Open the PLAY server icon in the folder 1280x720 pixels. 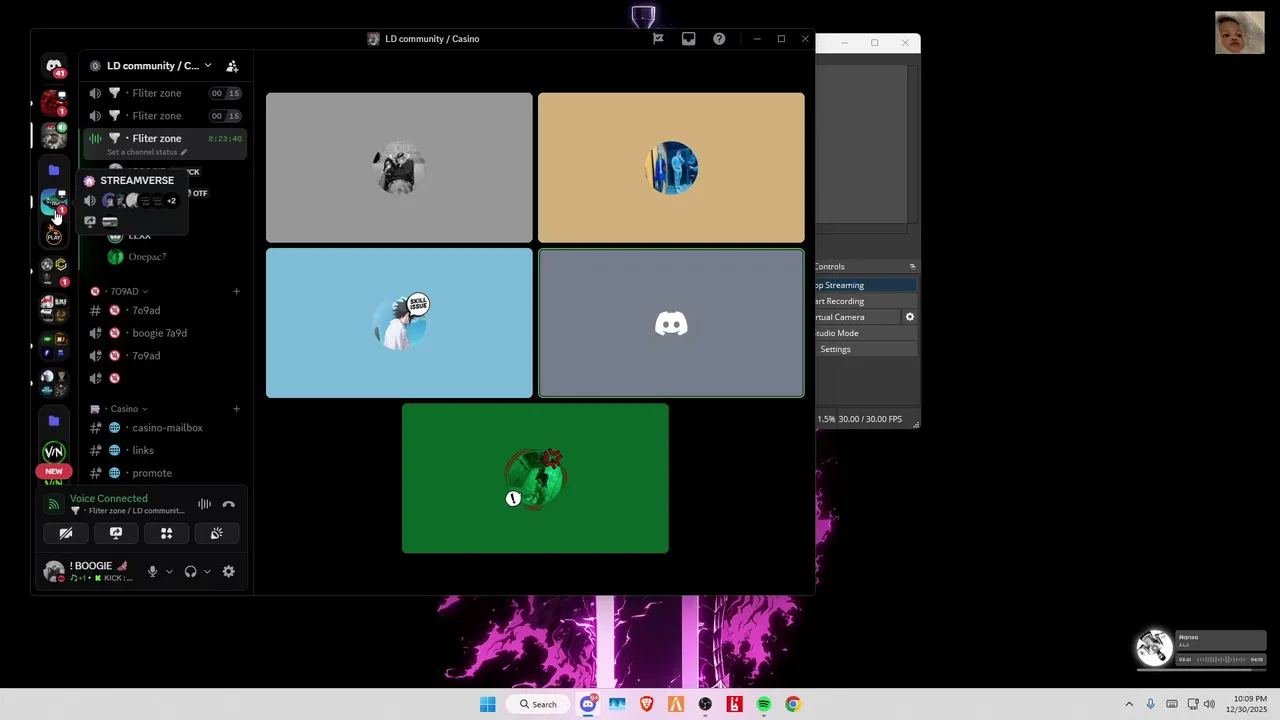(x=54, y=235)
